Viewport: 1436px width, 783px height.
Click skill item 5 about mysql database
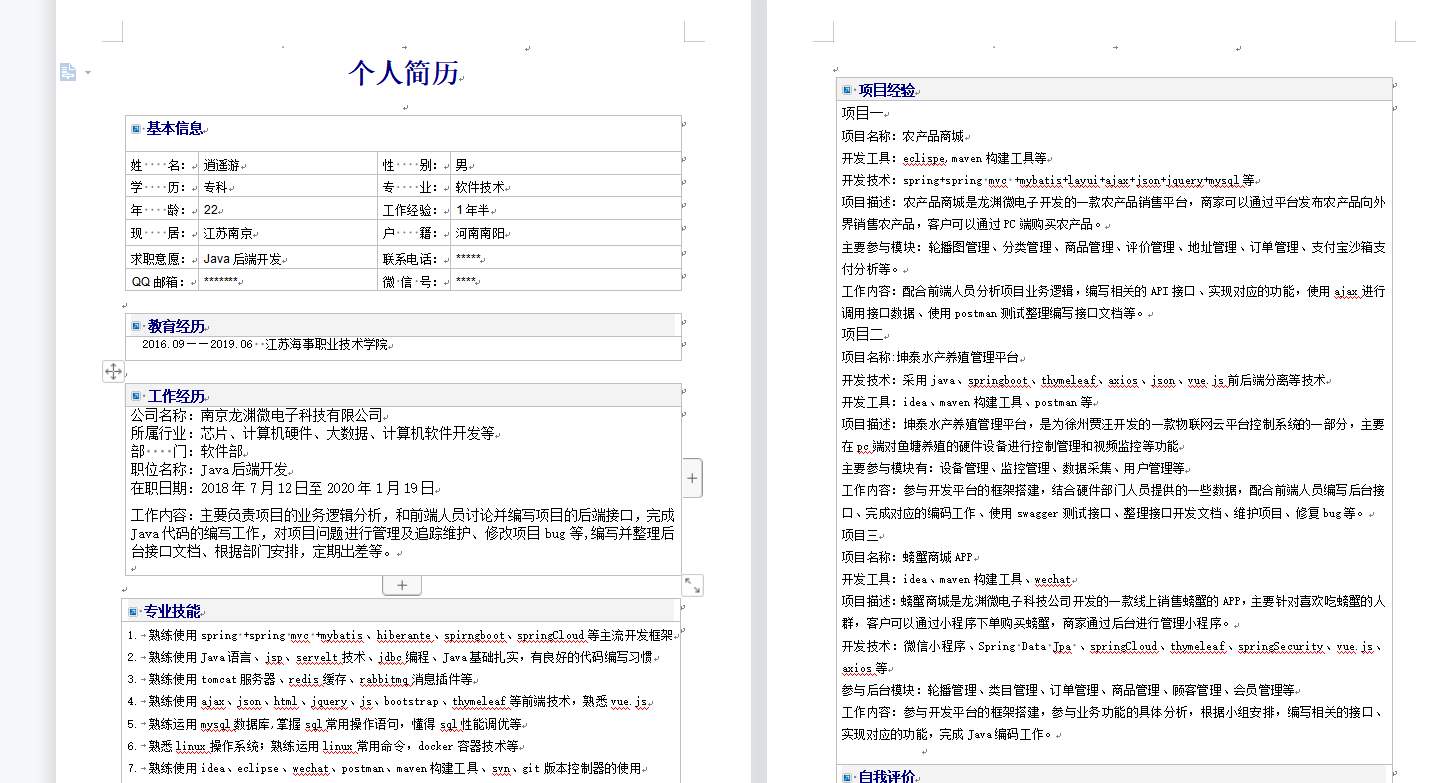326,723
